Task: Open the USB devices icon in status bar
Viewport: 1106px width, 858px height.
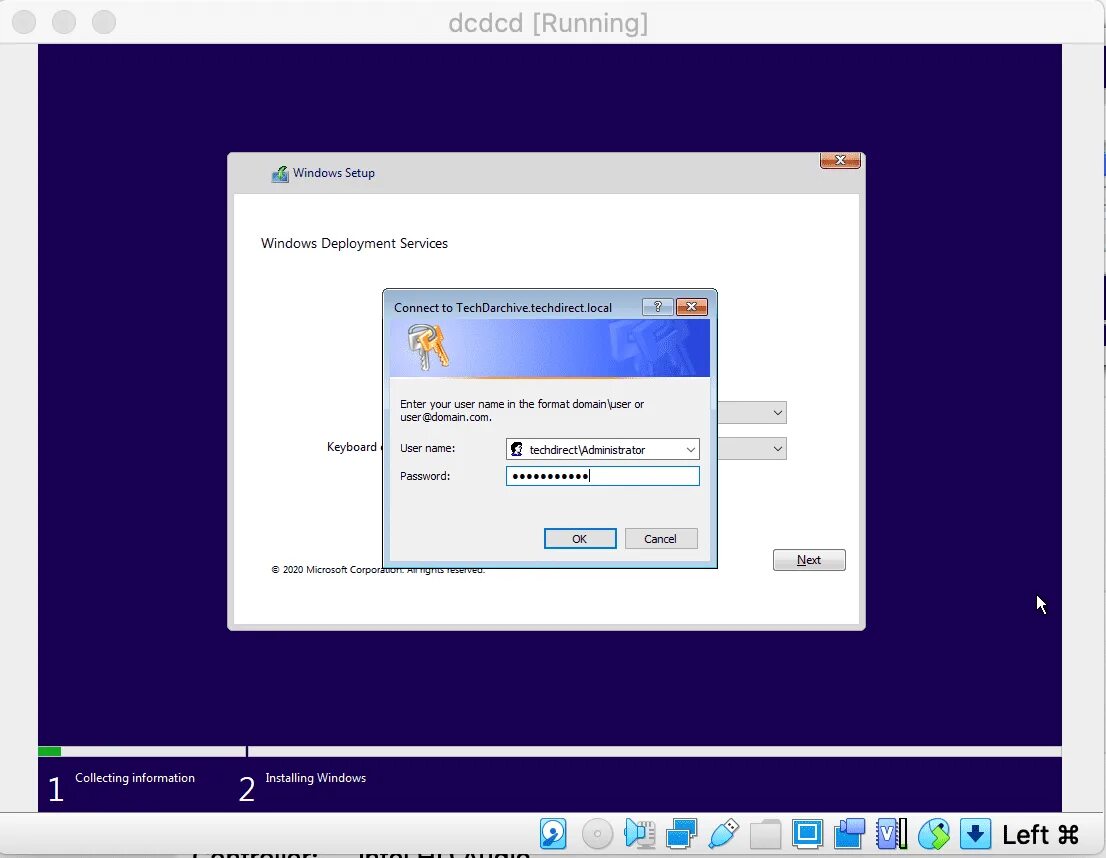Action: click(x=724, y=834)
